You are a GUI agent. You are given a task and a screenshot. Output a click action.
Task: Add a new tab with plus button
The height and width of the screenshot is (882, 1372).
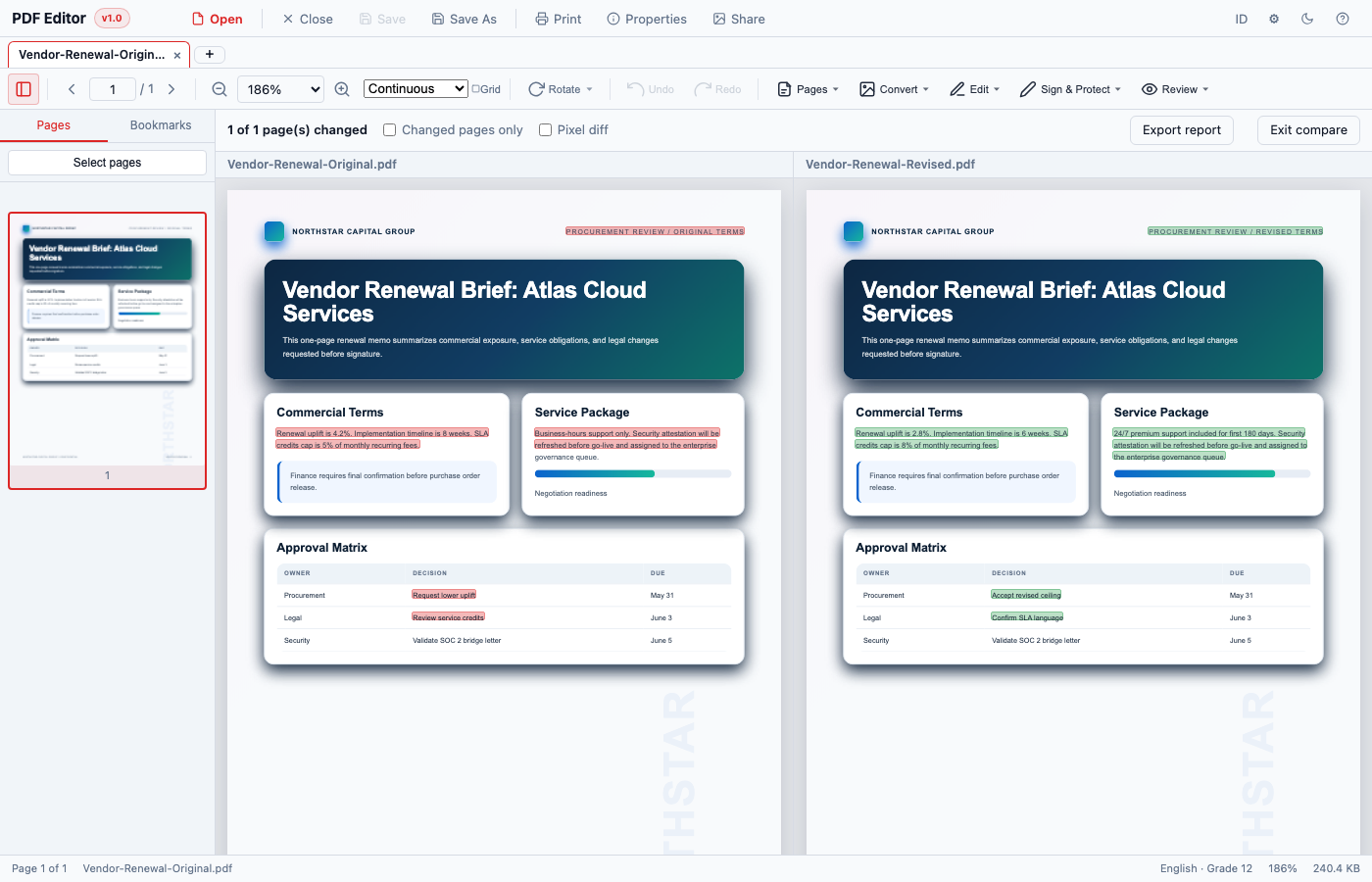210,54
